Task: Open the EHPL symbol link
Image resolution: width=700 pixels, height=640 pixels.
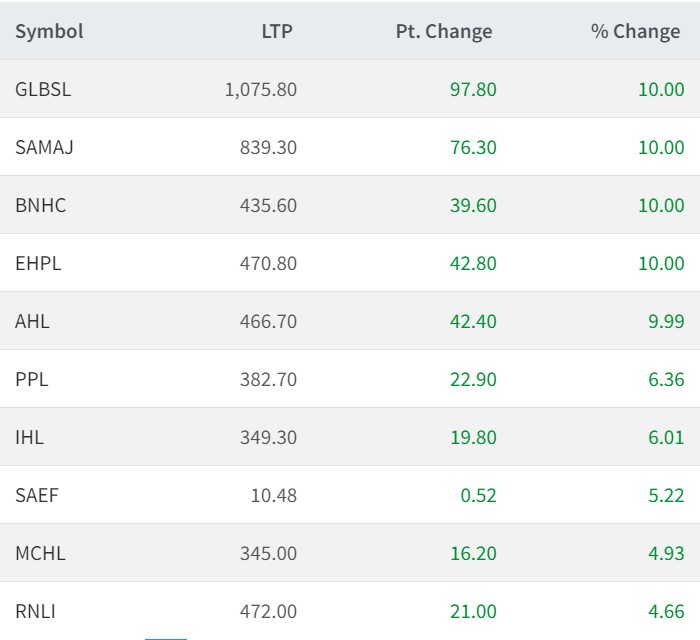Action: (x=38, y=263)
